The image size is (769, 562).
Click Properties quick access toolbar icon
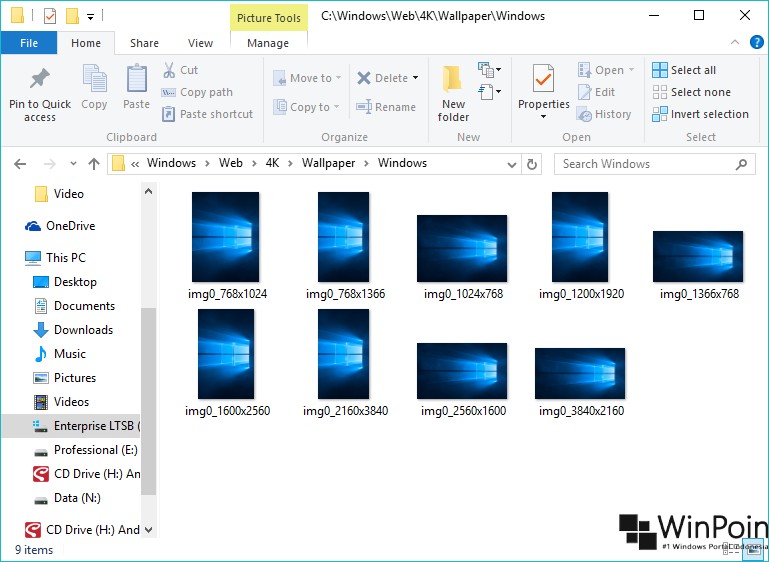[x=50, y=17]
